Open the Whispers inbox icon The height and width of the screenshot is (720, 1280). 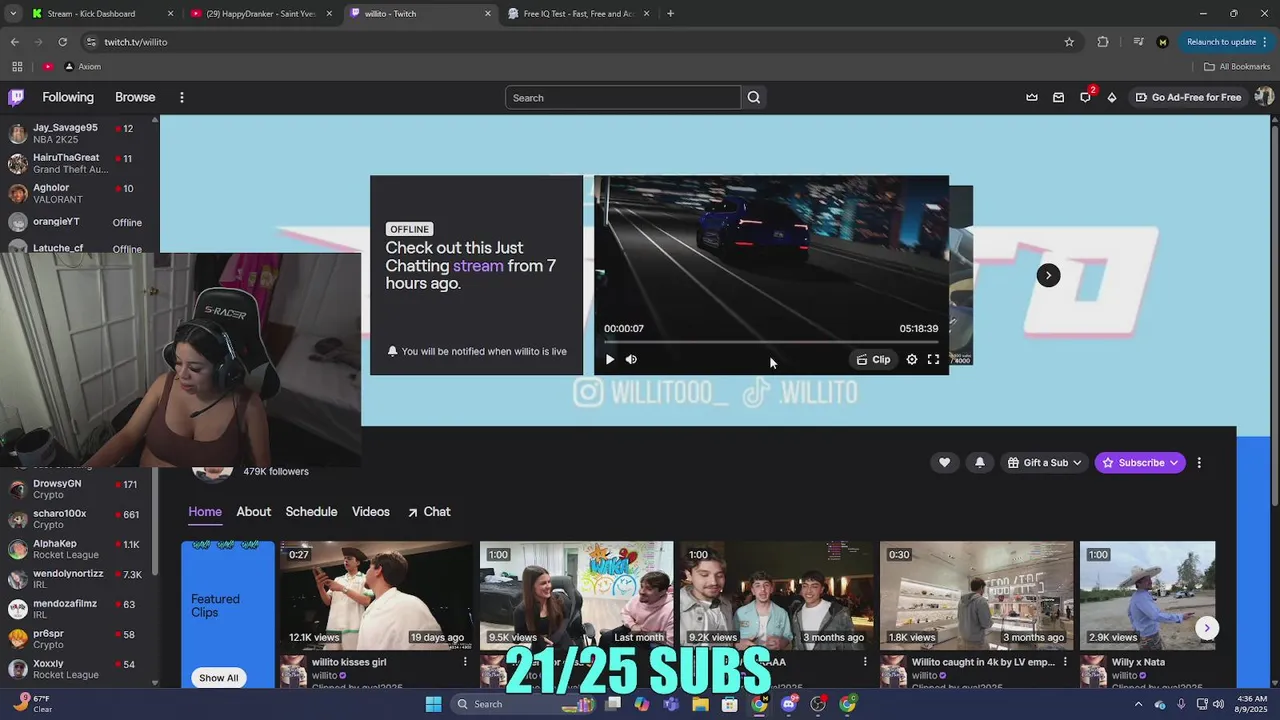tap(1058, 97)
